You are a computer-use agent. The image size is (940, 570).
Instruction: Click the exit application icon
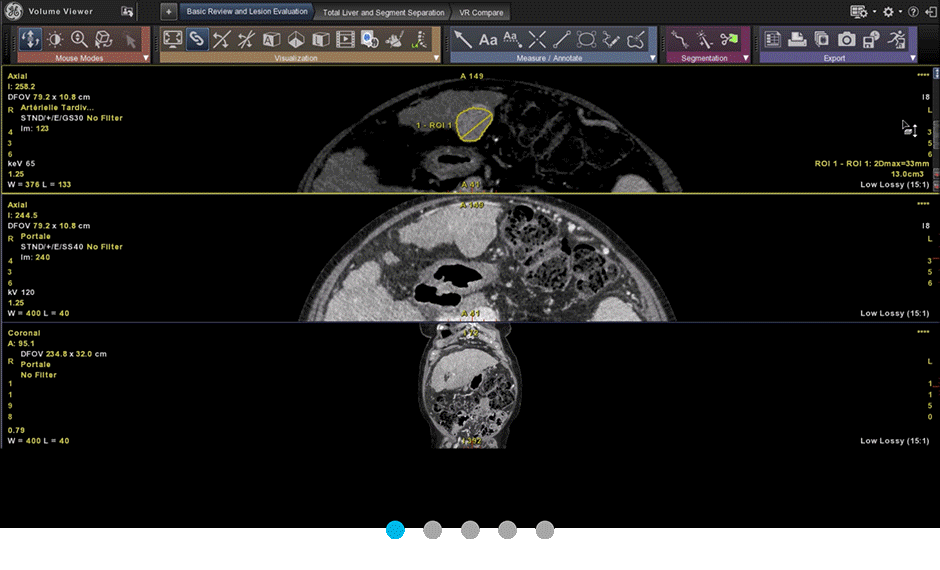pos(931,11)
